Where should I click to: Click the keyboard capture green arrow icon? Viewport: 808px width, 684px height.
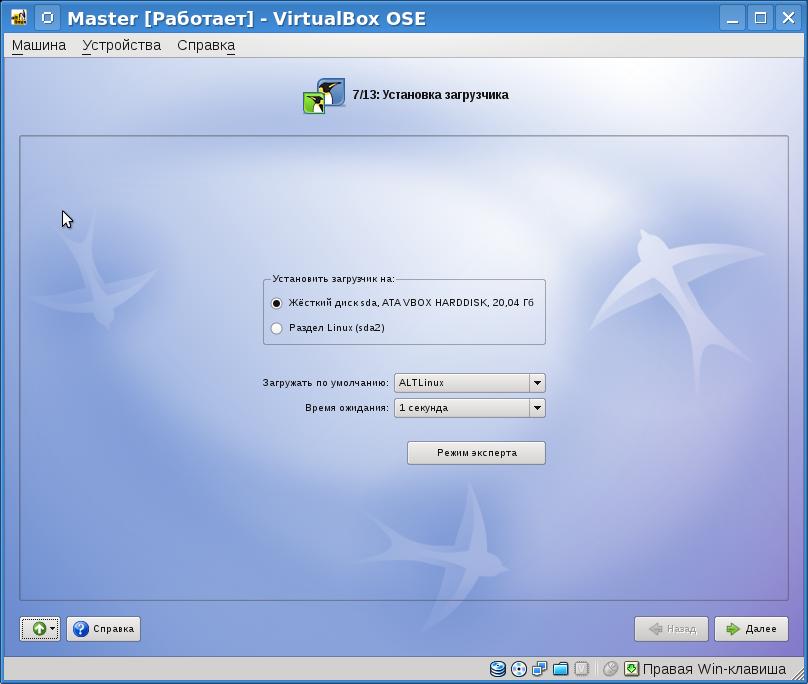(x=631, y=669)
